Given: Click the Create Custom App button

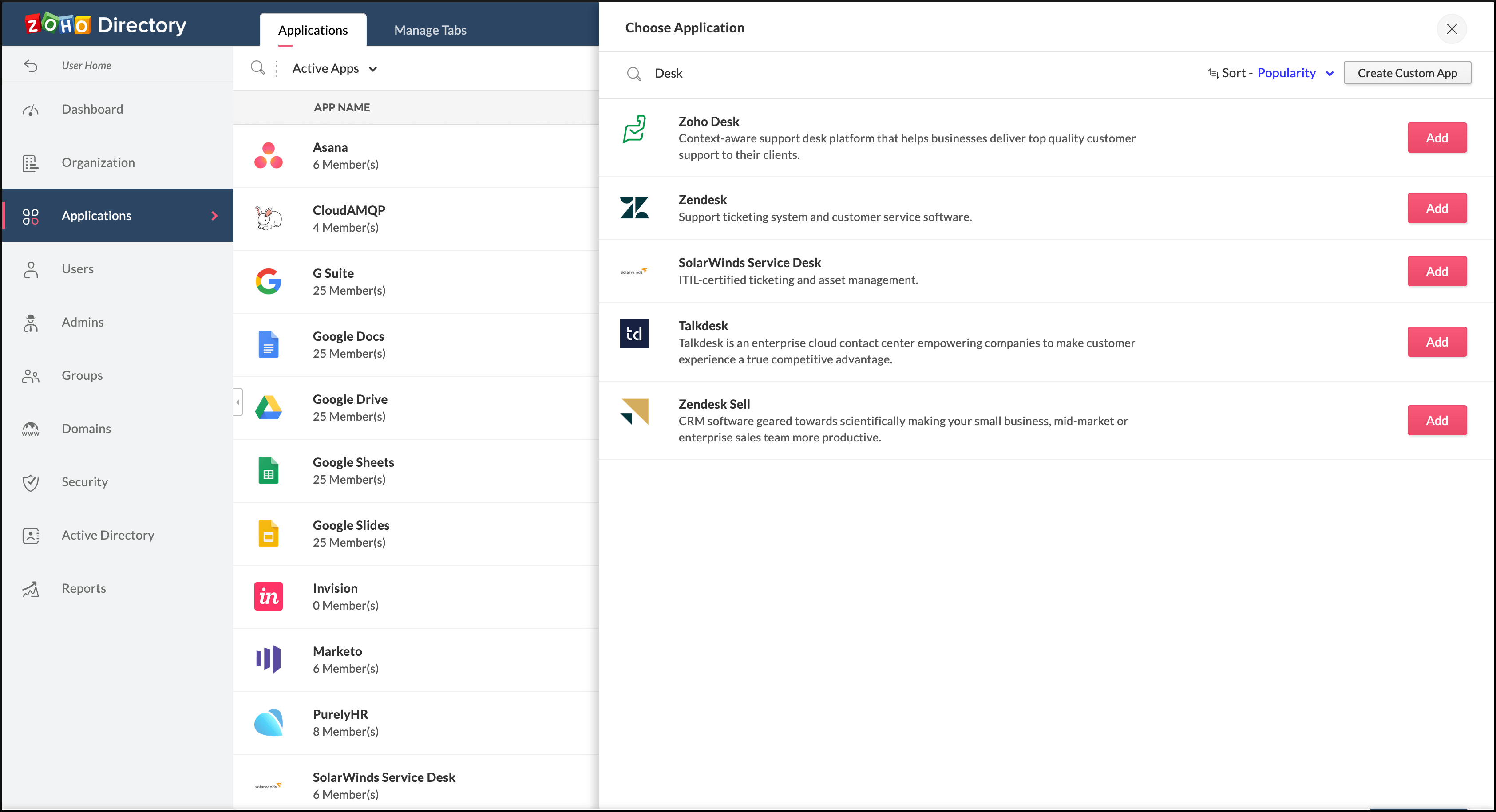Looking at the screenshot, I should coord(1407,73).
